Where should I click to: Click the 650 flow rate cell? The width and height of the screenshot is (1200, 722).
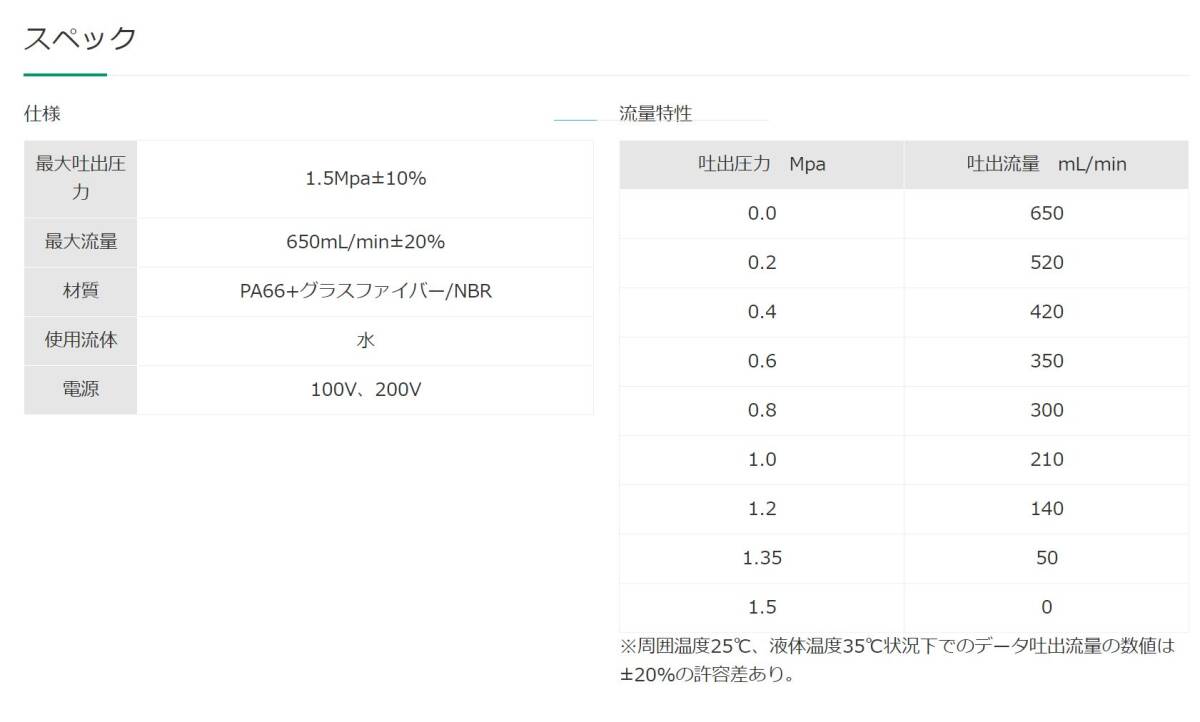coord(1045,213)
